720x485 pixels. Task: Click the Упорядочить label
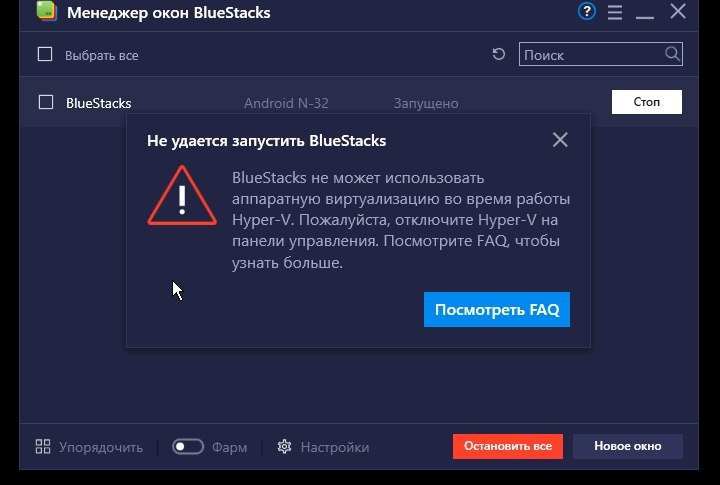[x=101, y=447]
